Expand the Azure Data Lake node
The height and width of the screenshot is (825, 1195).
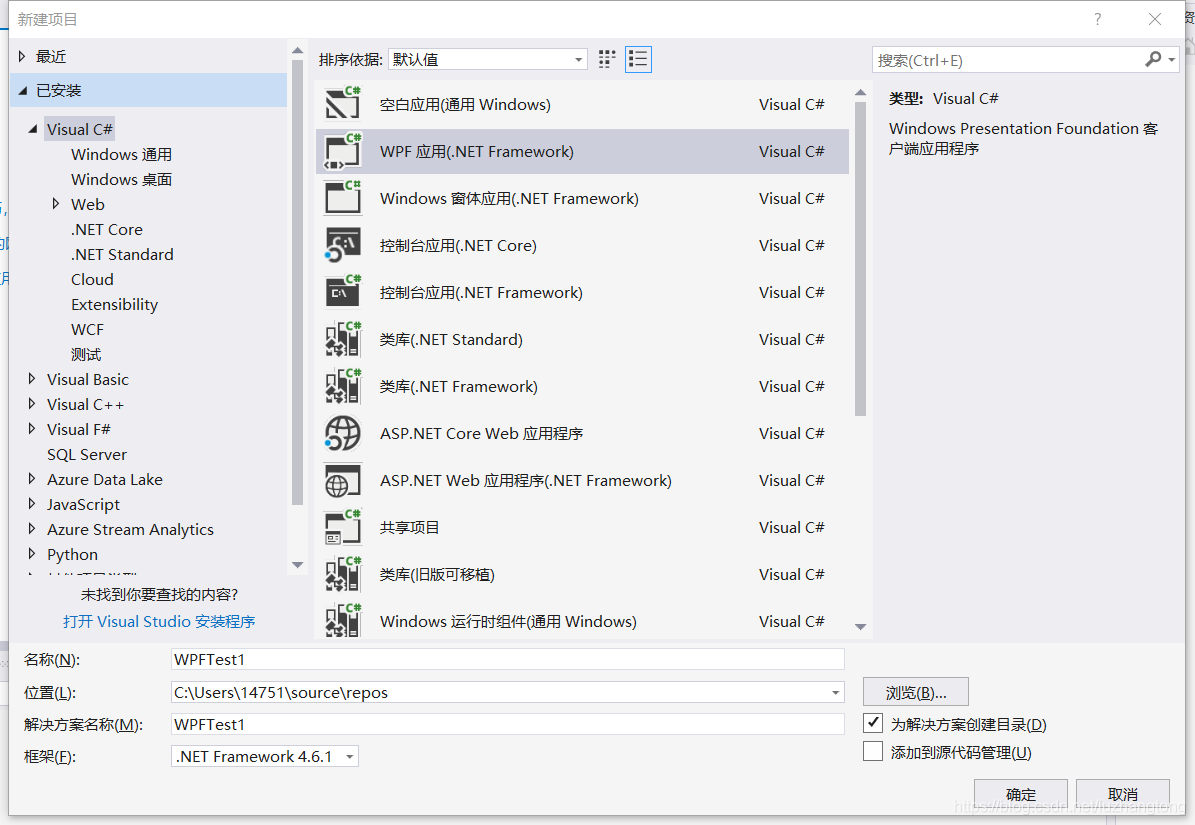(31, 478)
